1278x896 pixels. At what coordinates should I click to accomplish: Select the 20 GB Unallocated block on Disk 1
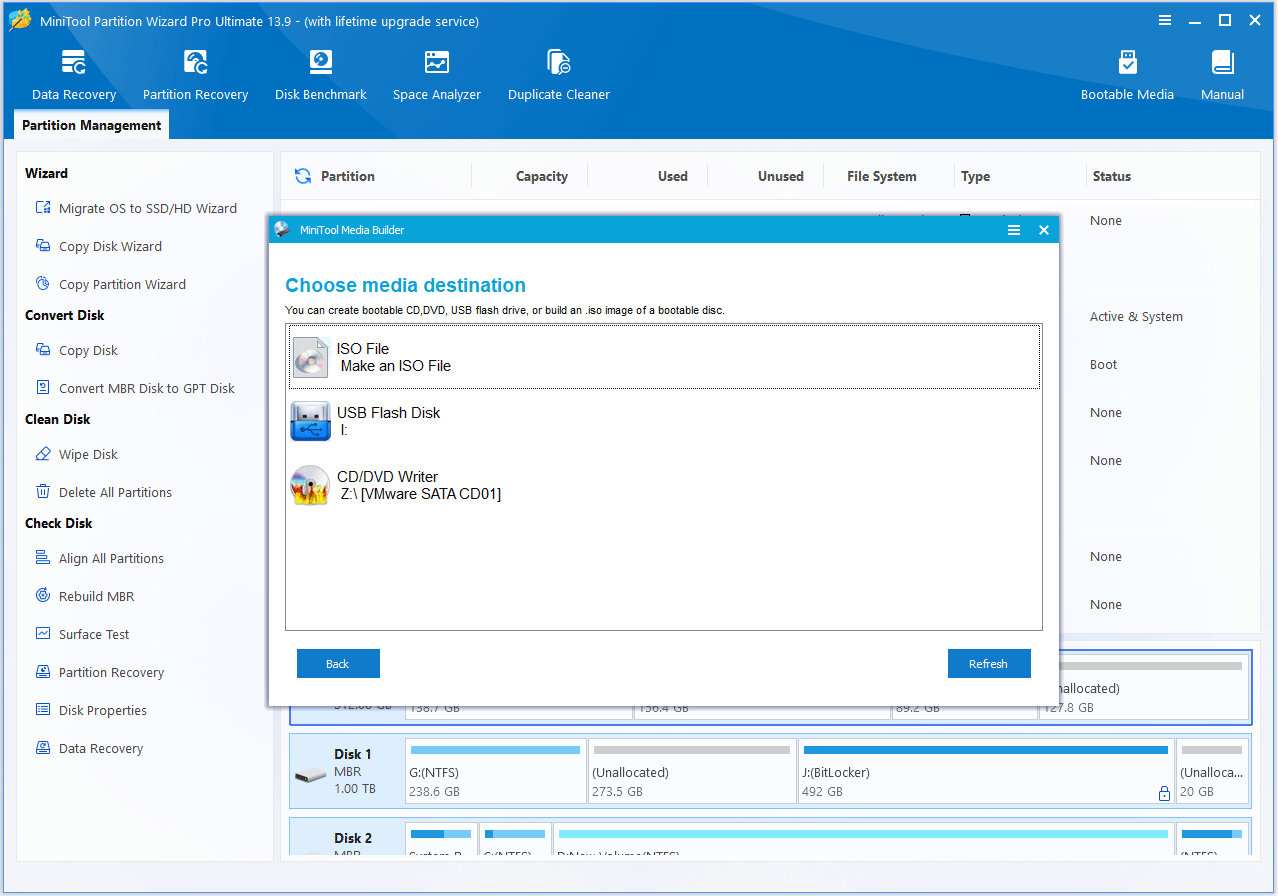(x=1213, y=771)
